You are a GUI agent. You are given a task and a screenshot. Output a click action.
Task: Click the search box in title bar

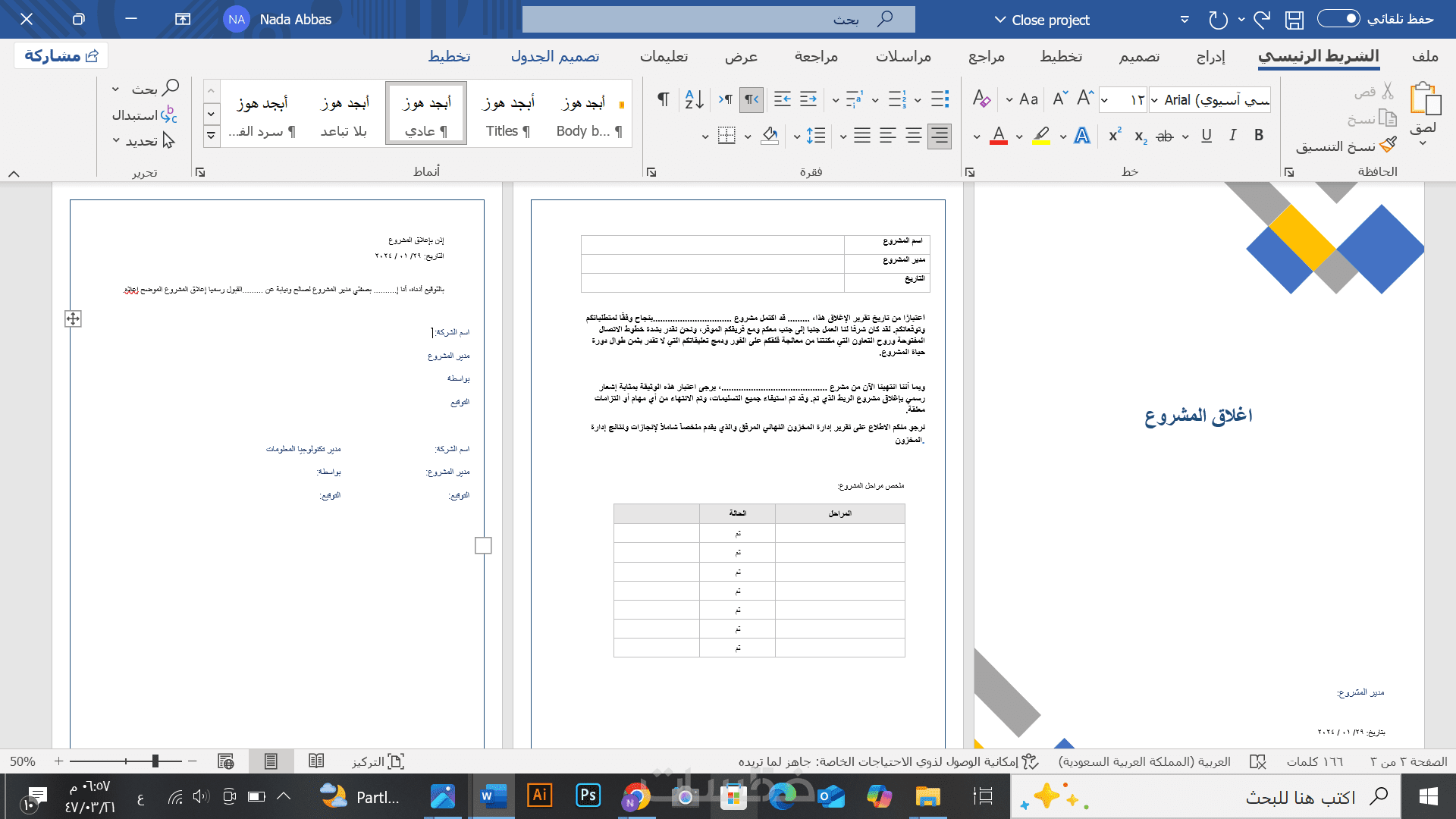(x=718, y=20)
